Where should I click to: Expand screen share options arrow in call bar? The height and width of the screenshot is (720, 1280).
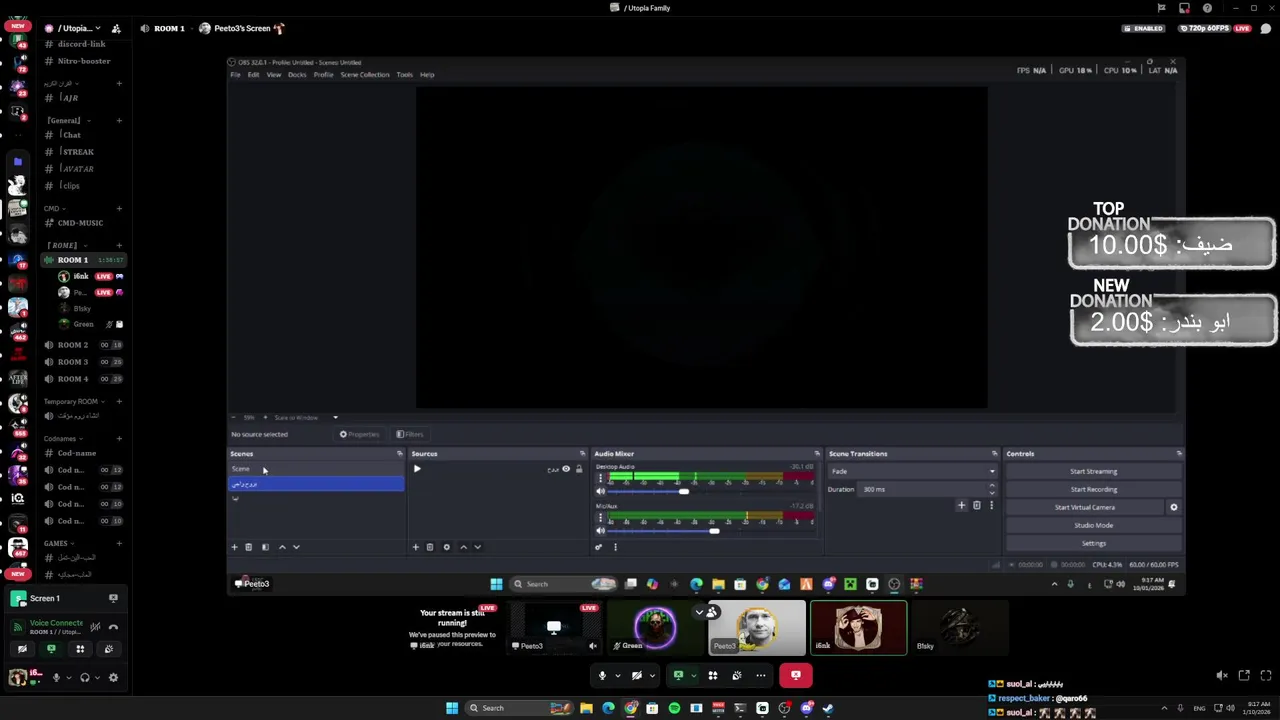(694, 675)
